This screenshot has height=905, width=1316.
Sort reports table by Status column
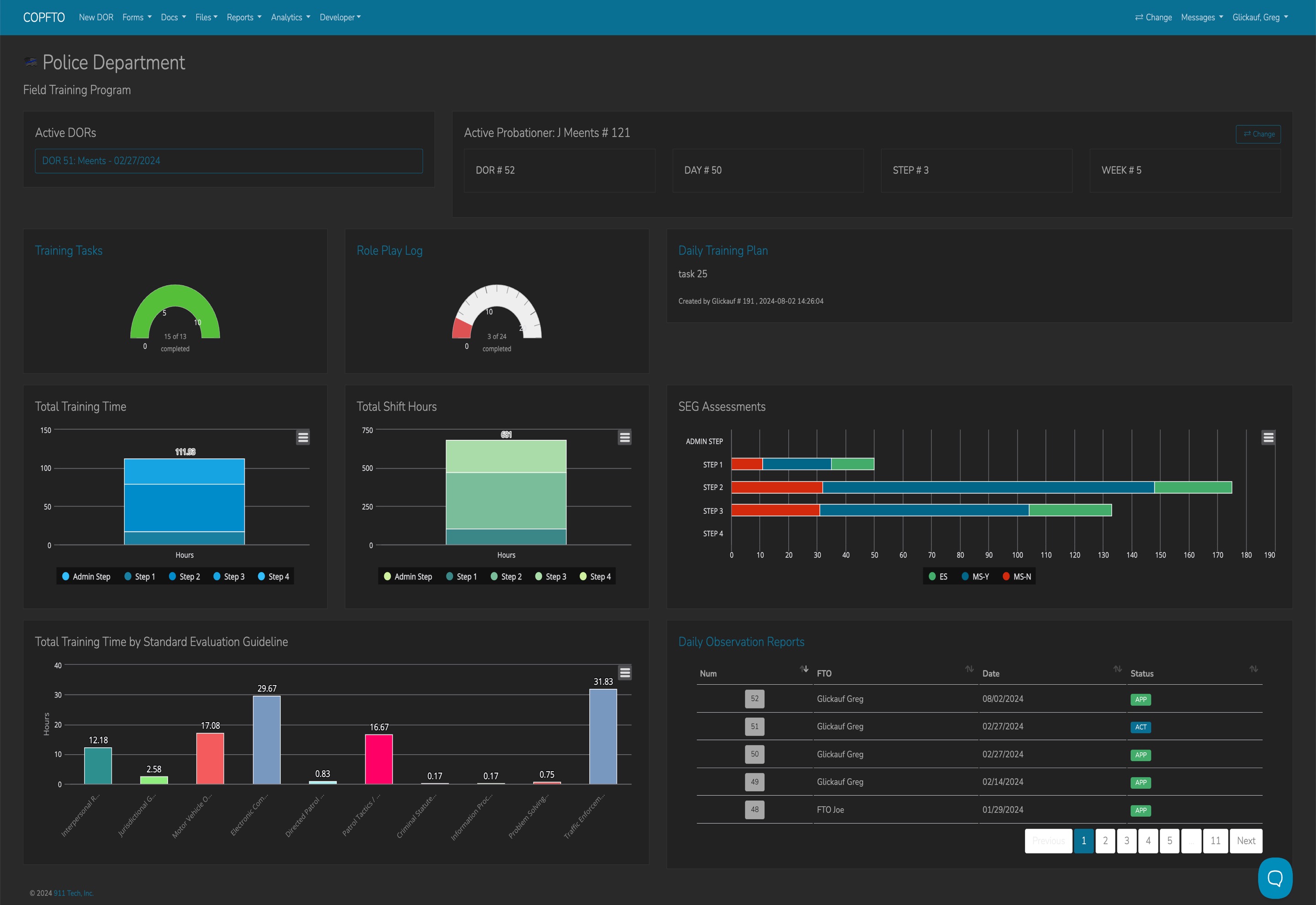click(1254, 669)
